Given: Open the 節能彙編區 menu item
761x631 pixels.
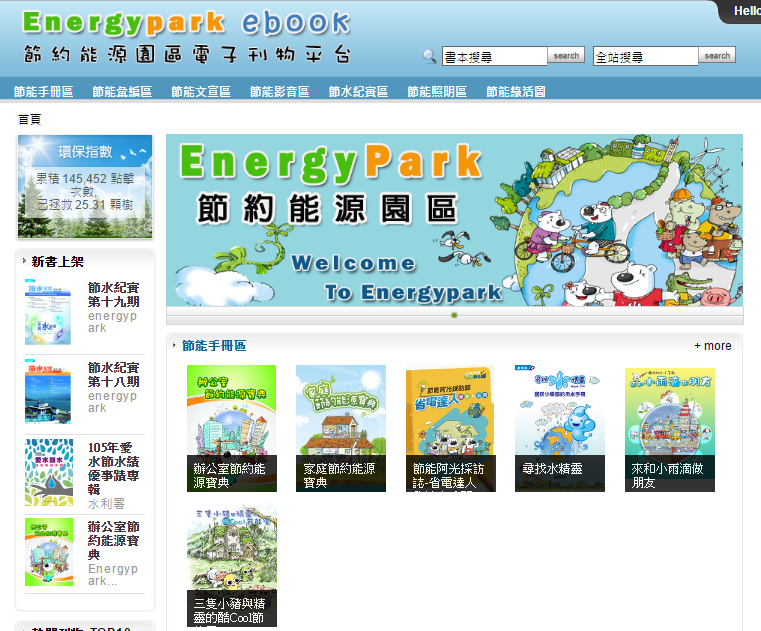Looking at the screenshot, I should (122, 92).
